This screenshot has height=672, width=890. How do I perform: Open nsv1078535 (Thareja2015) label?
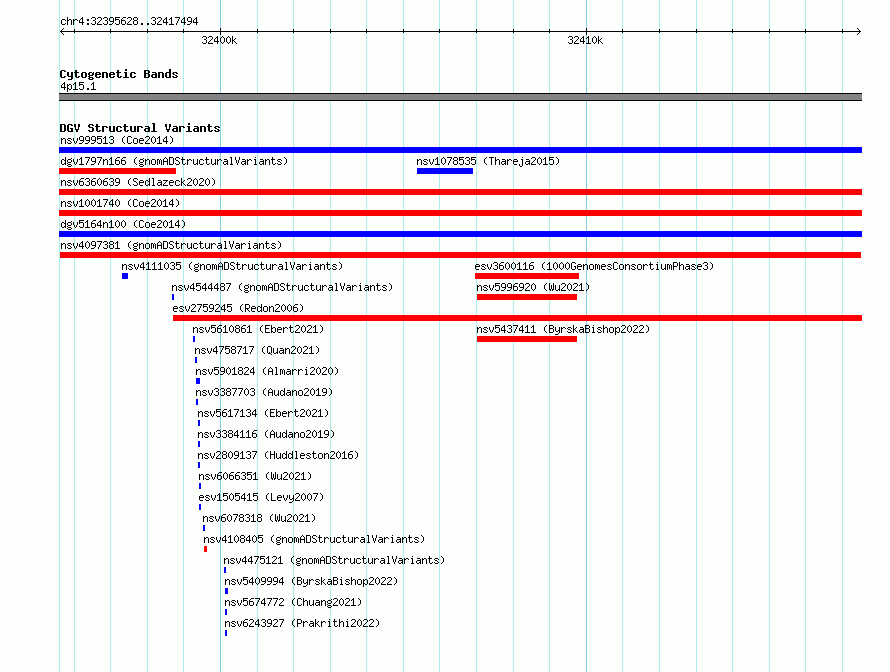(488, 161)
